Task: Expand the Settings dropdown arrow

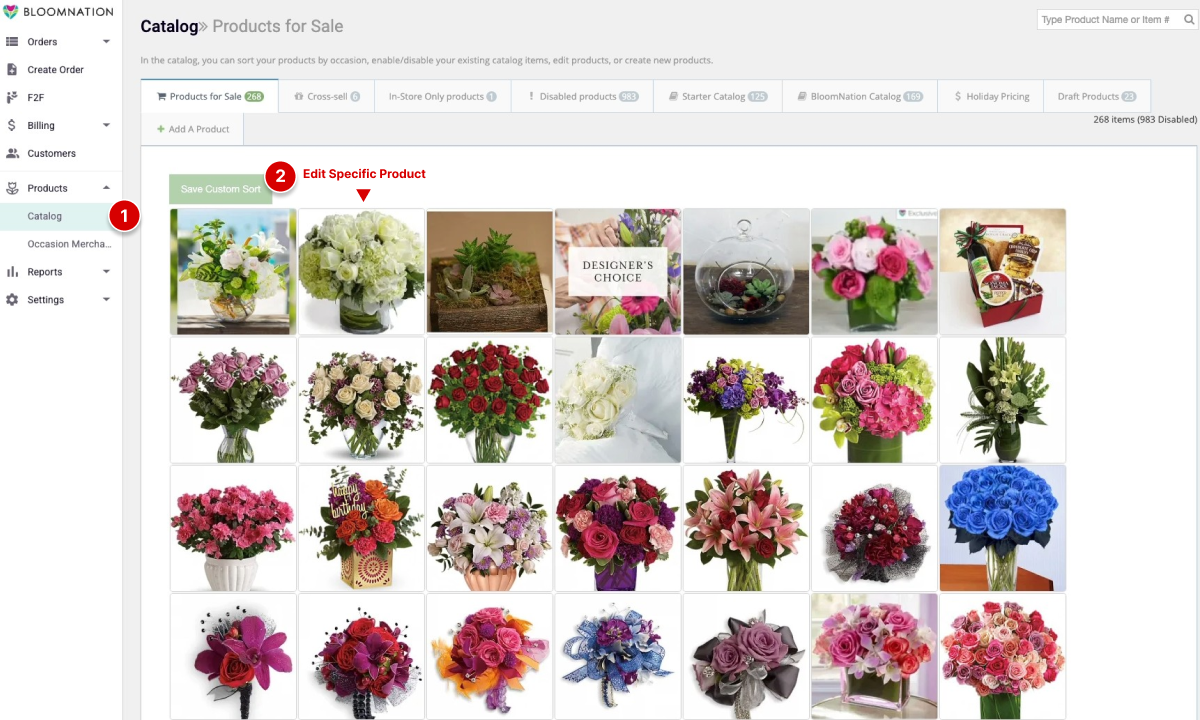Action: (x=106, y=300)
